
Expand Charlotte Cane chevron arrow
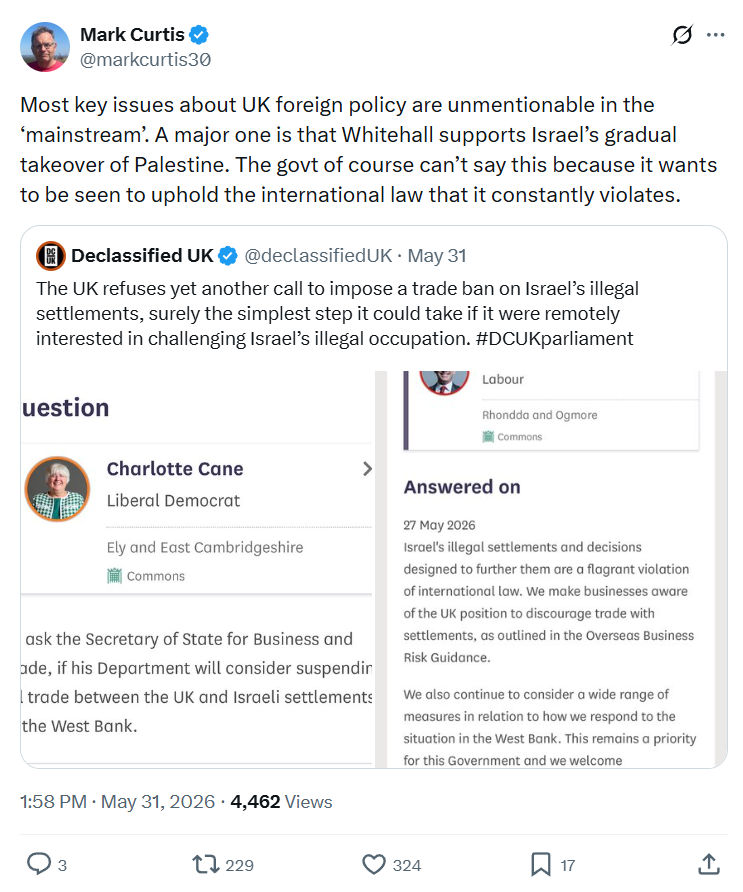pyautogui.click(x=367, y=469)
